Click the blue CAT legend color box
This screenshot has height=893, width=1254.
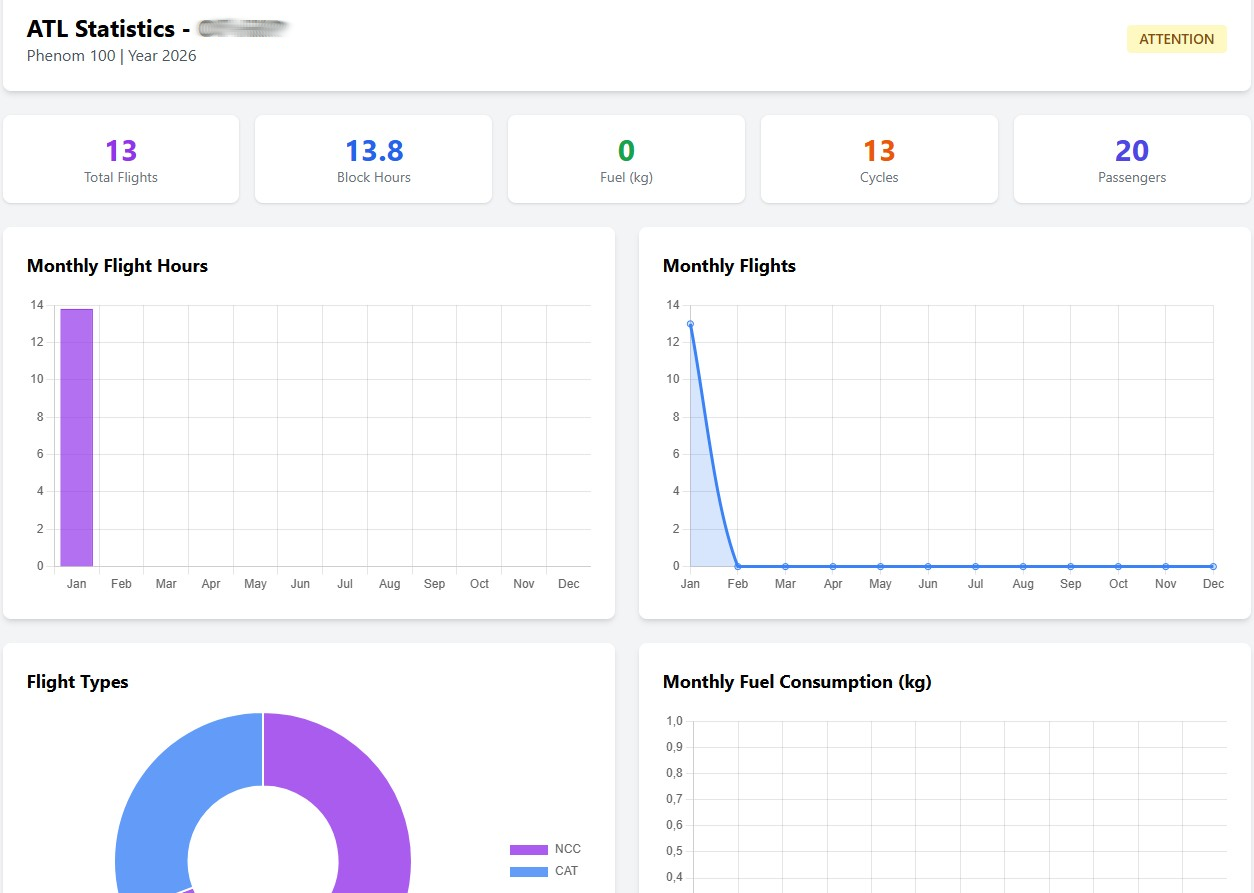(528, 872)
